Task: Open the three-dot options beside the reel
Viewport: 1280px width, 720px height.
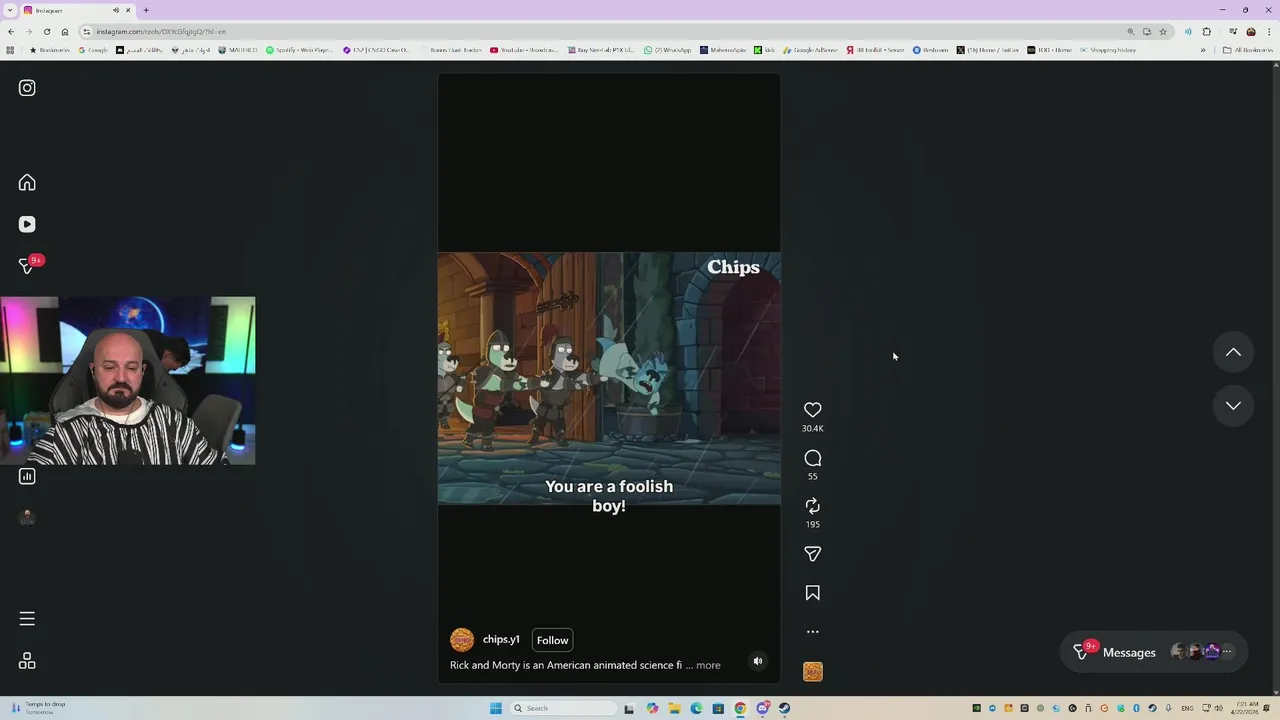Action: (x=813, y=632)
